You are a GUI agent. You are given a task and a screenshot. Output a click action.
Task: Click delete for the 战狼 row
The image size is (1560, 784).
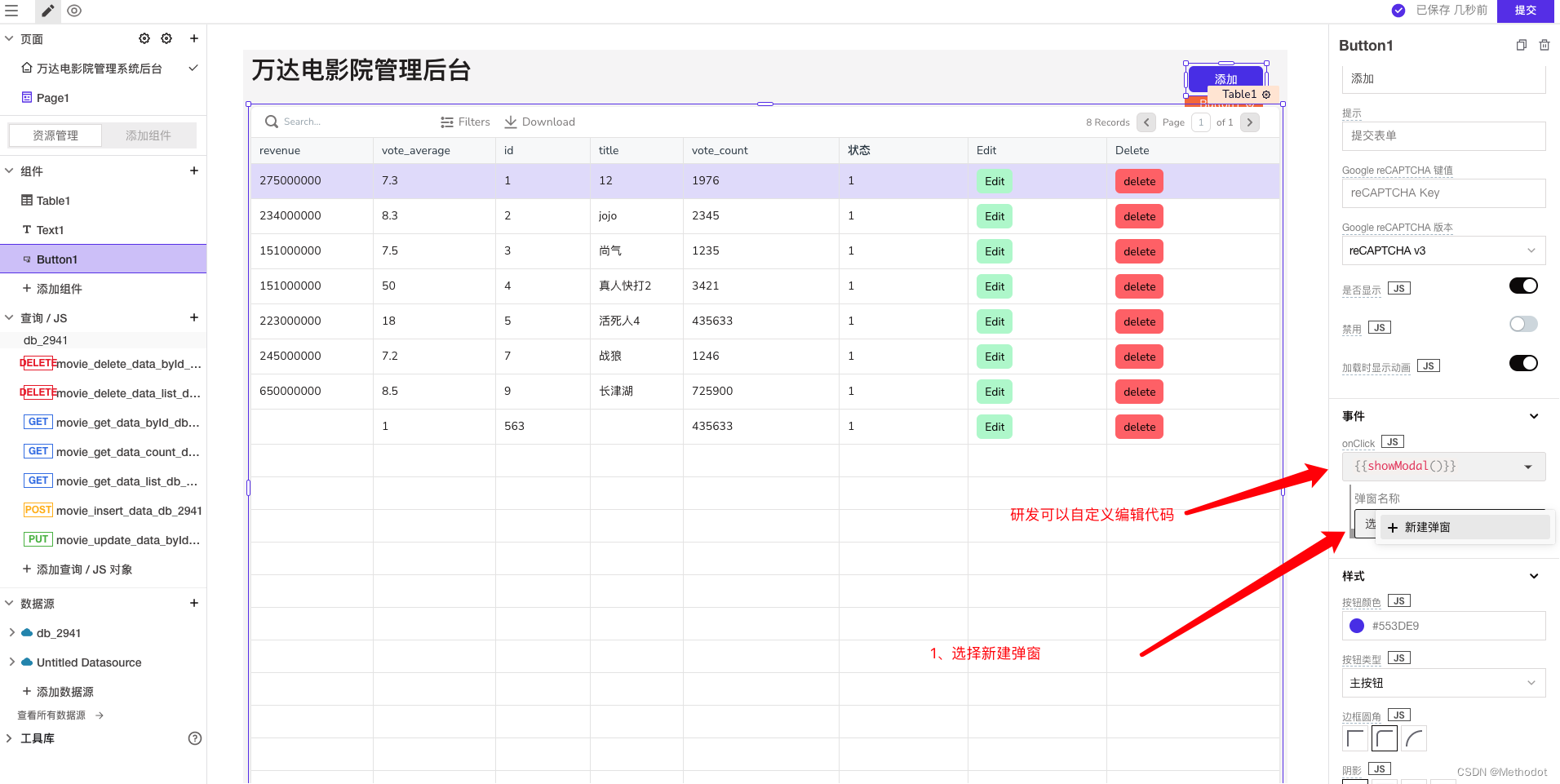pyautogui.click(x=1139, y=357)
